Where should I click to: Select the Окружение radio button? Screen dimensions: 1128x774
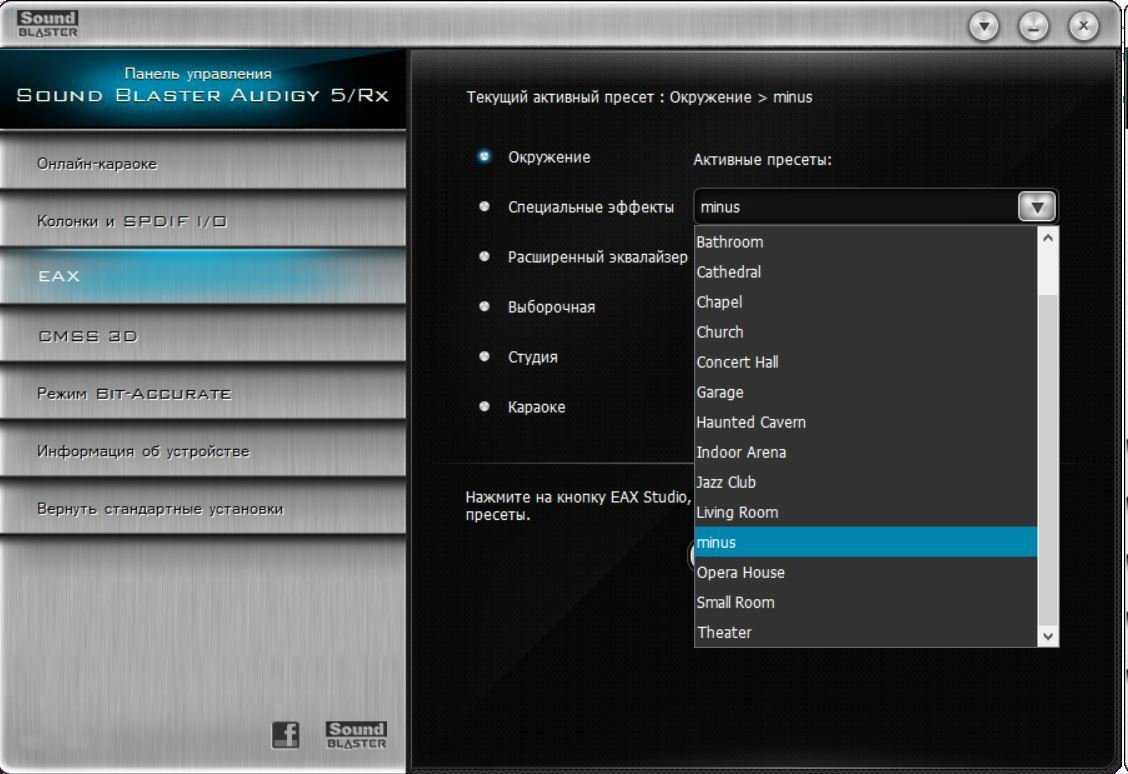point(485,157)
